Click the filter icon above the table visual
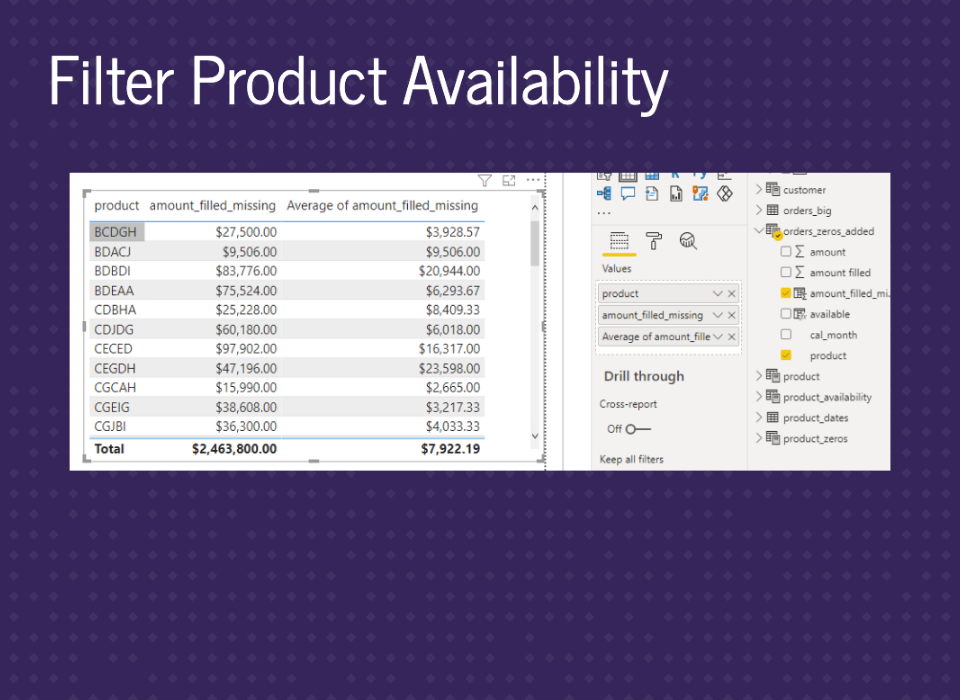Screen dimensions: 960x700 coord(484,181)
